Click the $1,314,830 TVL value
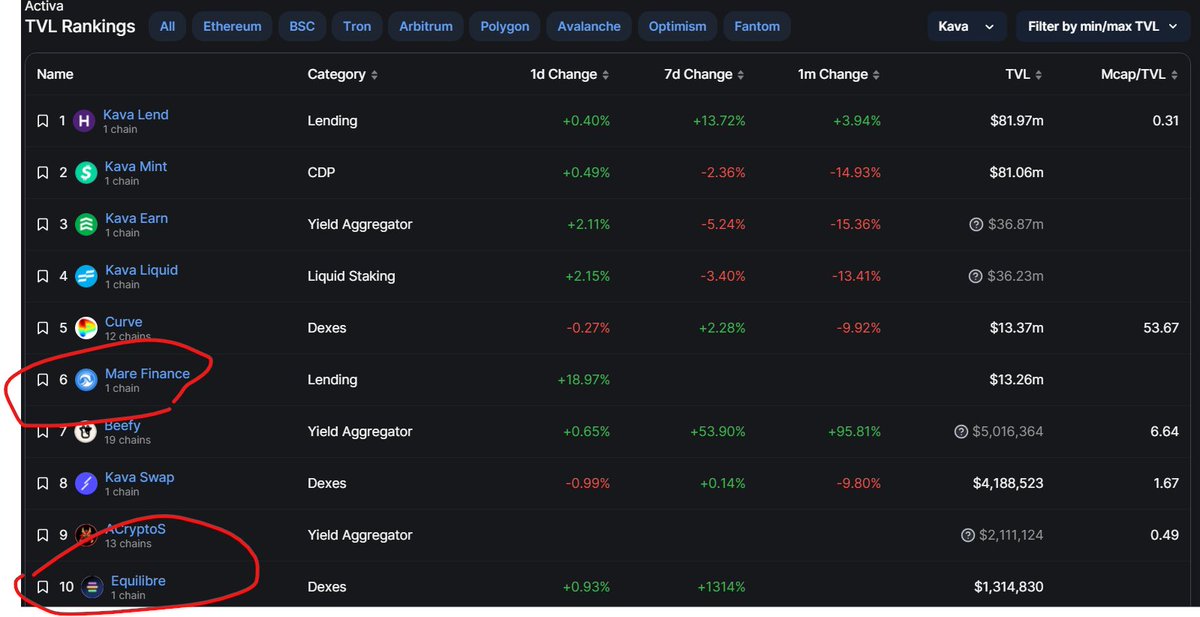Screen dimensions: 1200x617 1008,587
